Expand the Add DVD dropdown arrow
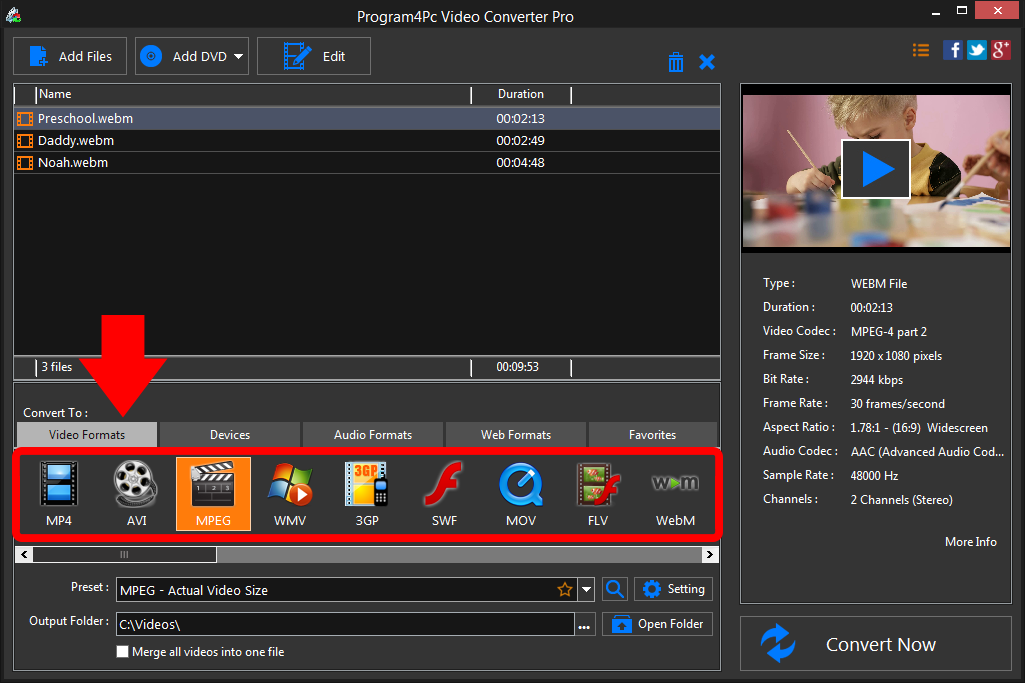1025x683 pixels. point(237,56)
